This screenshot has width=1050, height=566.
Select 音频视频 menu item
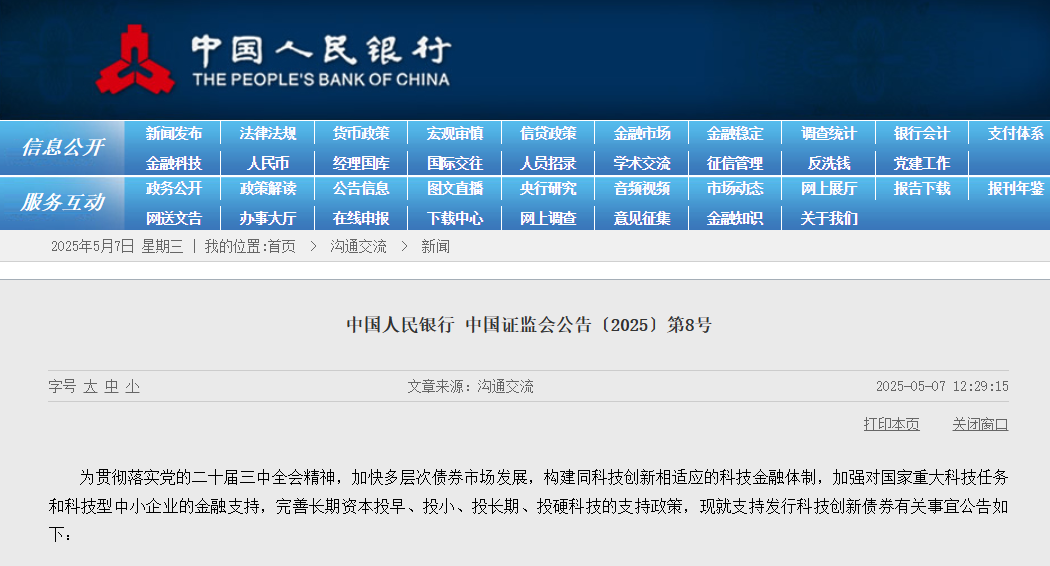click(642, 189)
